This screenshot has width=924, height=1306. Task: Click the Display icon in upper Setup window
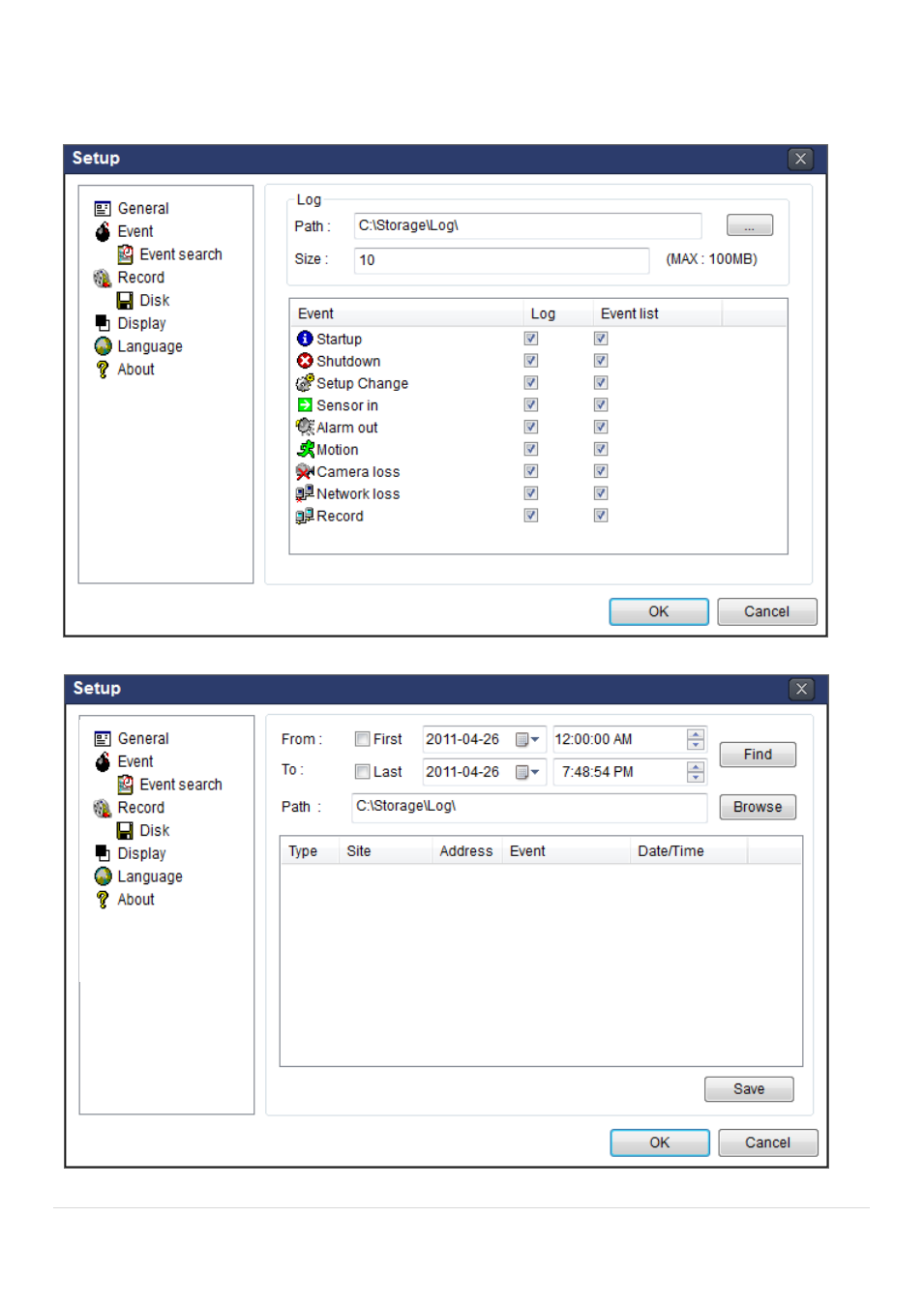[103, 323]
